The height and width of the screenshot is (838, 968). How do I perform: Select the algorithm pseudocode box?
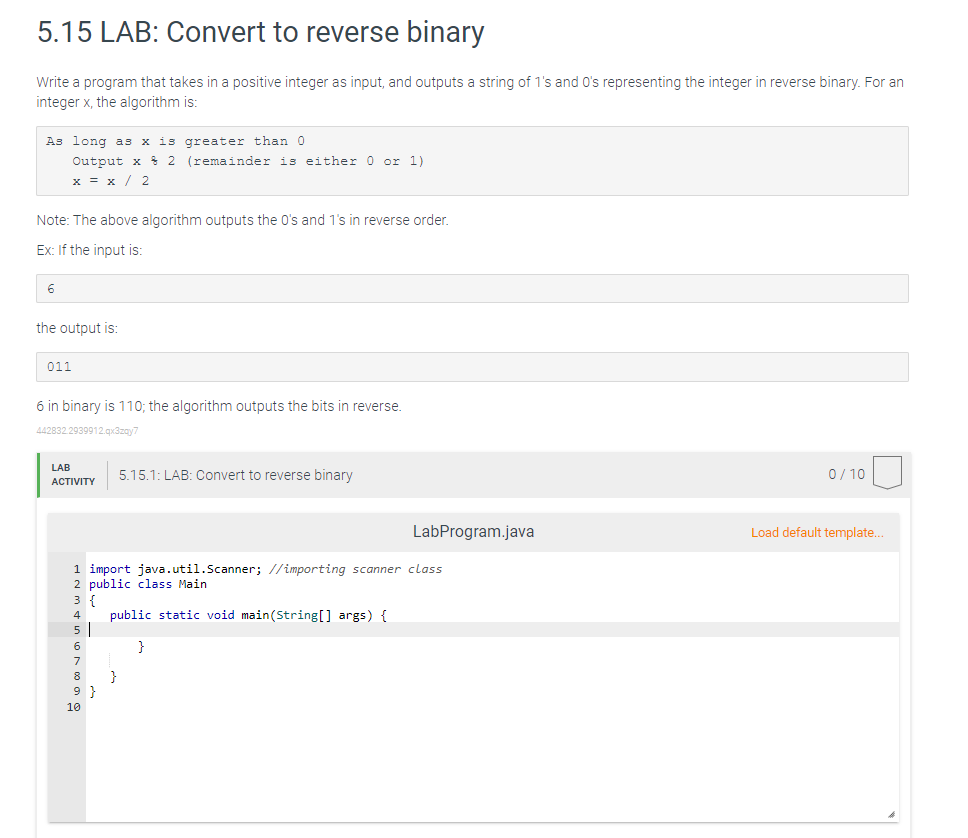[x=473, y=161]
